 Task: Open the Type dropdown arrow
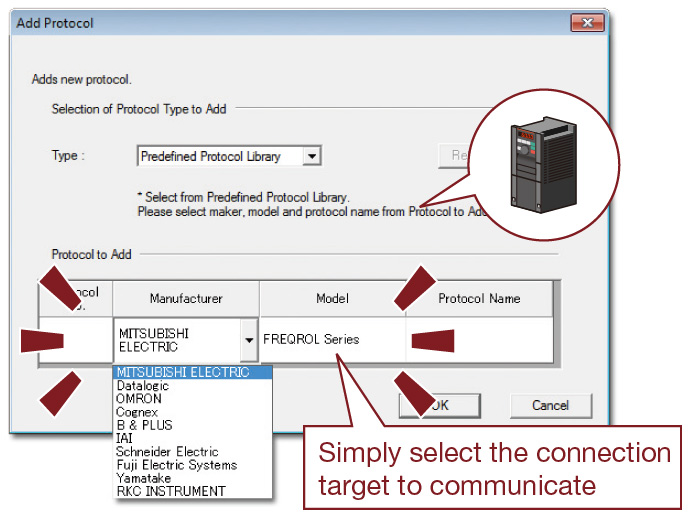point(312,156)
